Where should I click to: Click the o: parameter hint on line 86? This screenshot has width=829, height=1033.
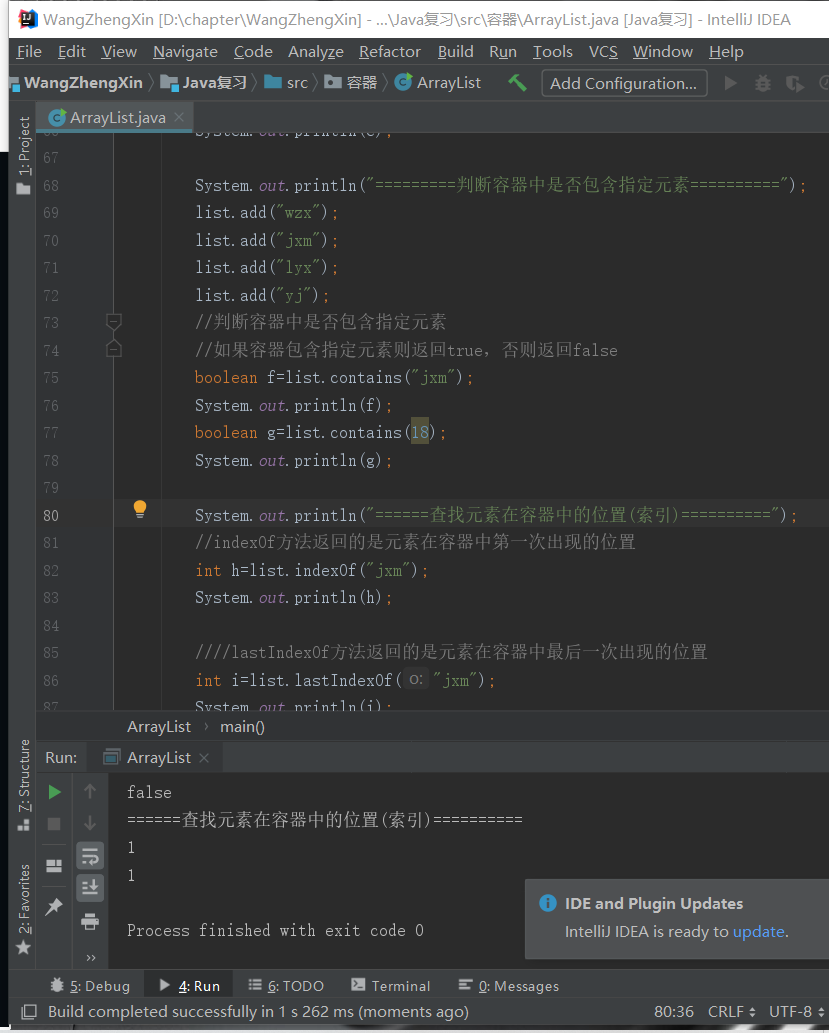click(416, 679)
